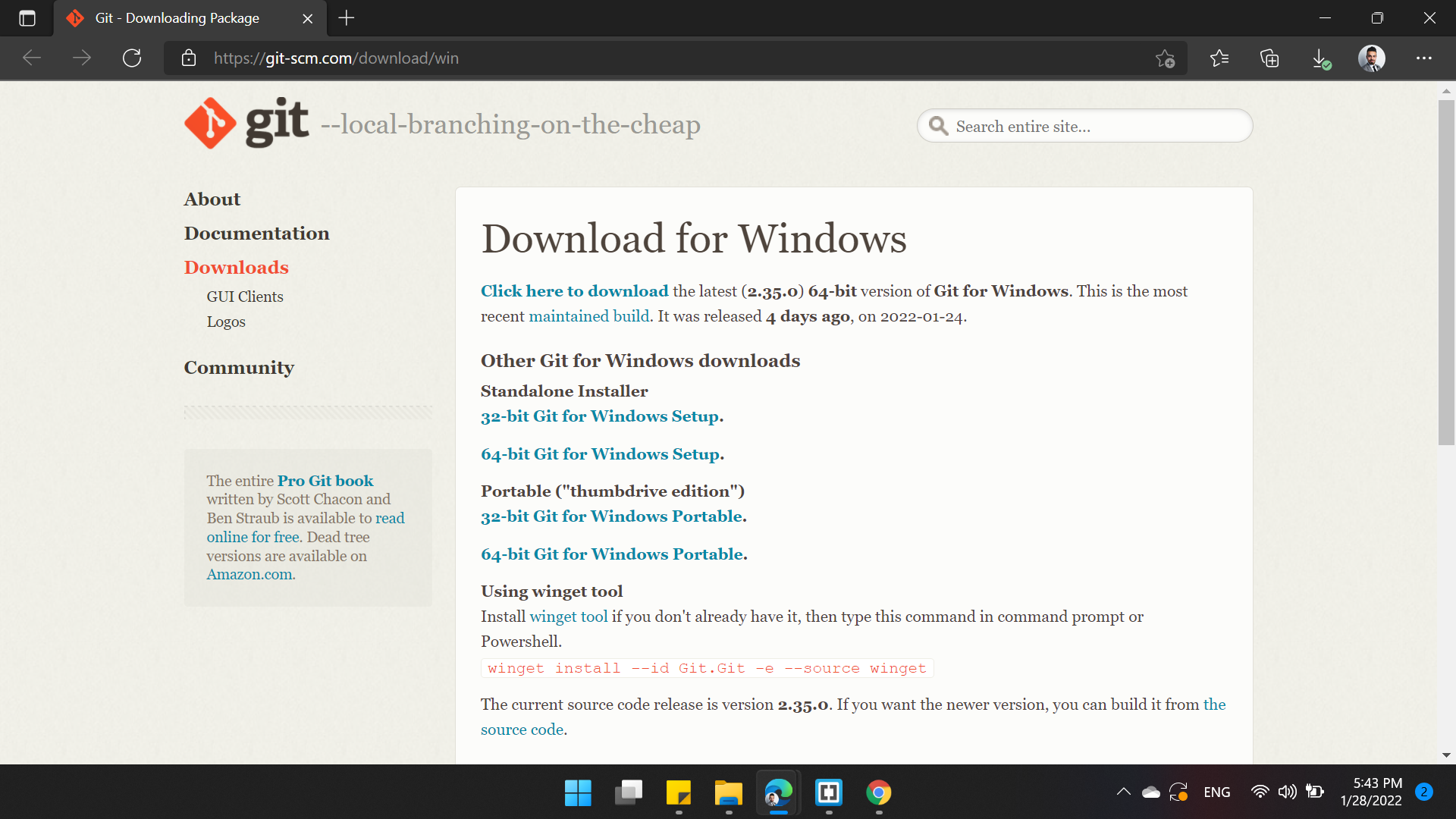This screenshot has height=819, width=1456.
Task: Open the Documentation section
Action: coord(256,233)
